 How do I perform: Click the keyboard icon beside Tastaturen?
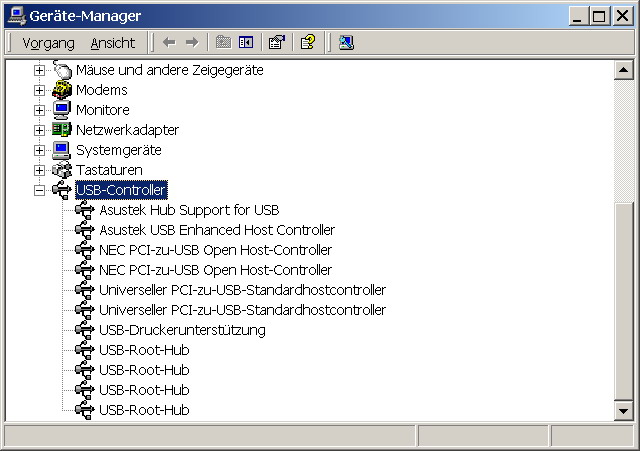click(62, 170)
